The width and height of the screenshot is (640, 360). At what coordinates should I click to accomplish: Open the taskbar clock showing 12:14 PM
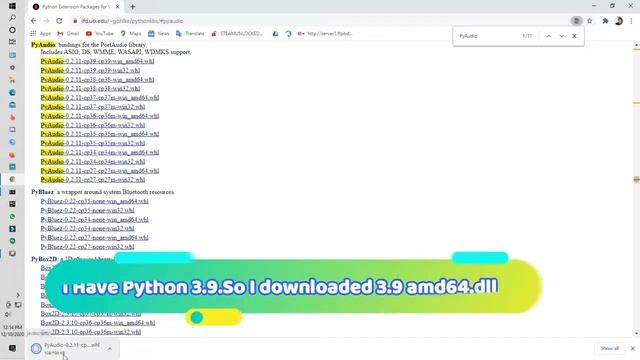(x=12, y=331)
